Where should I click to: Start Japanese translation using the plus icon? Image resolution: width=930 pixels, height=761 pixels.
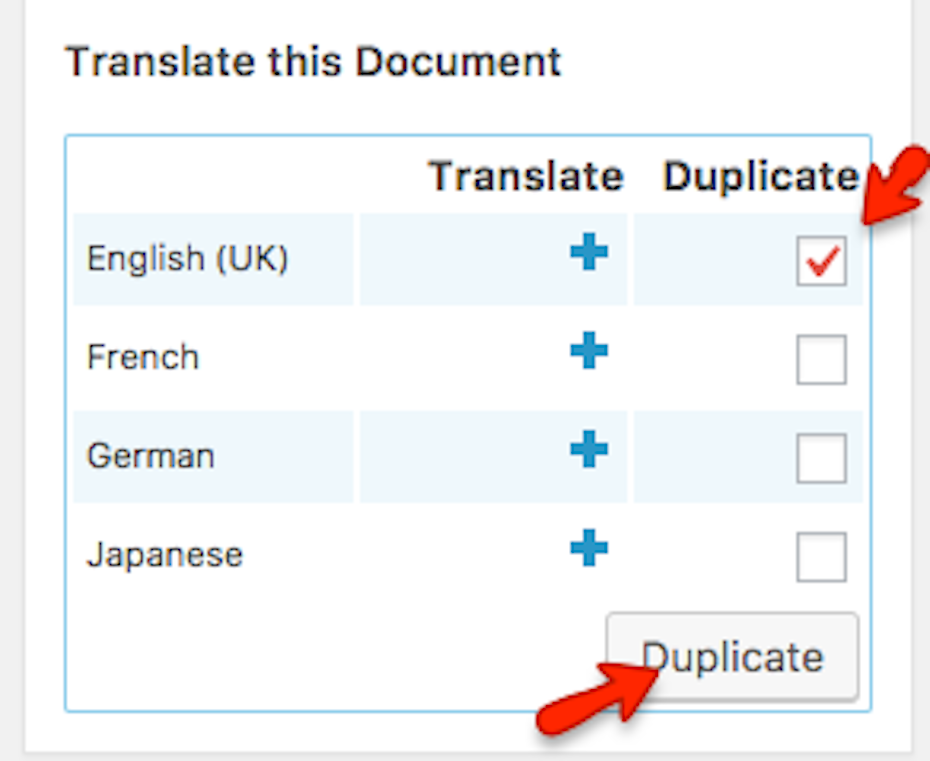point(589,547)
